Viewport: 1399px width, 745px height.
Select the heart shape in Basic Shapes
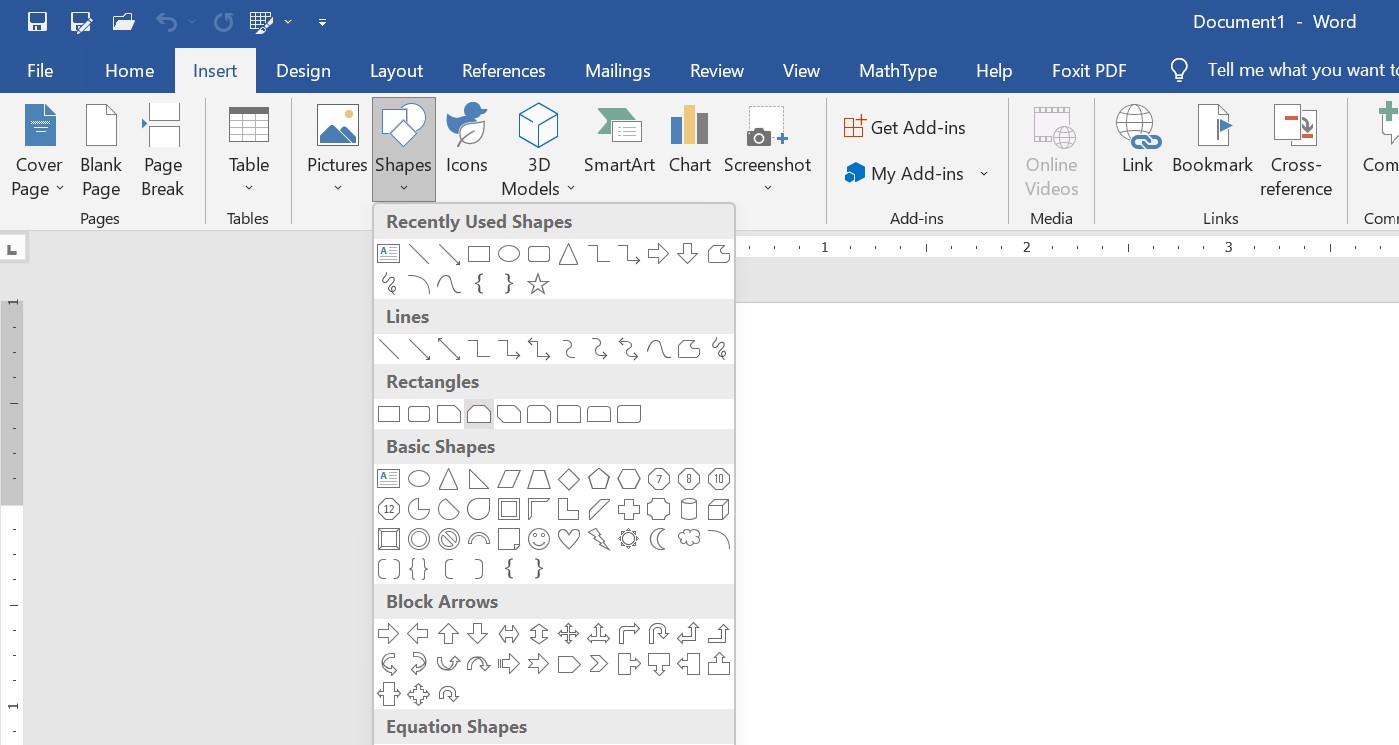point(569,540)
